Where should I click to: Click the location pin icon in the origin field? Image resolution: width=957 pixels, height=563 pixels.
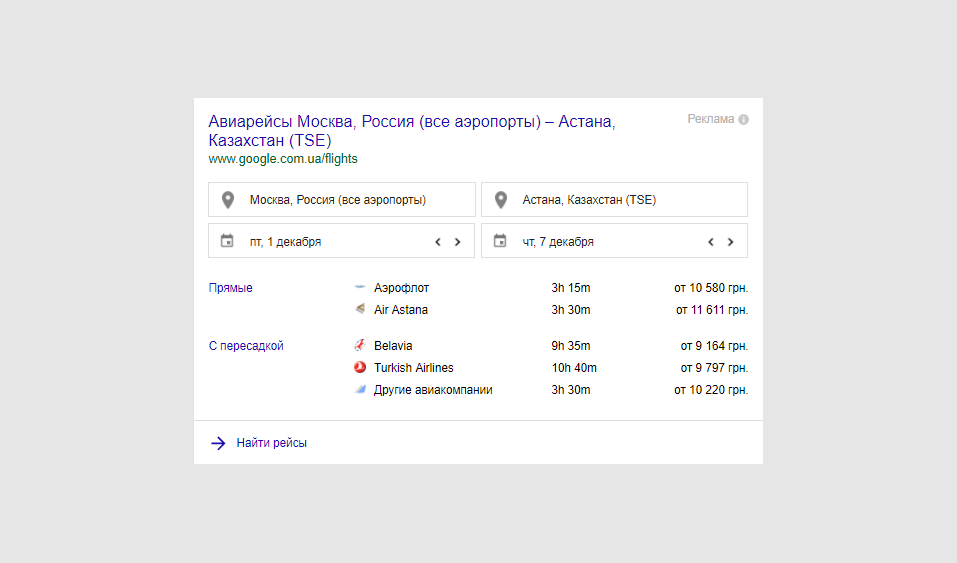tap(228, 200)
